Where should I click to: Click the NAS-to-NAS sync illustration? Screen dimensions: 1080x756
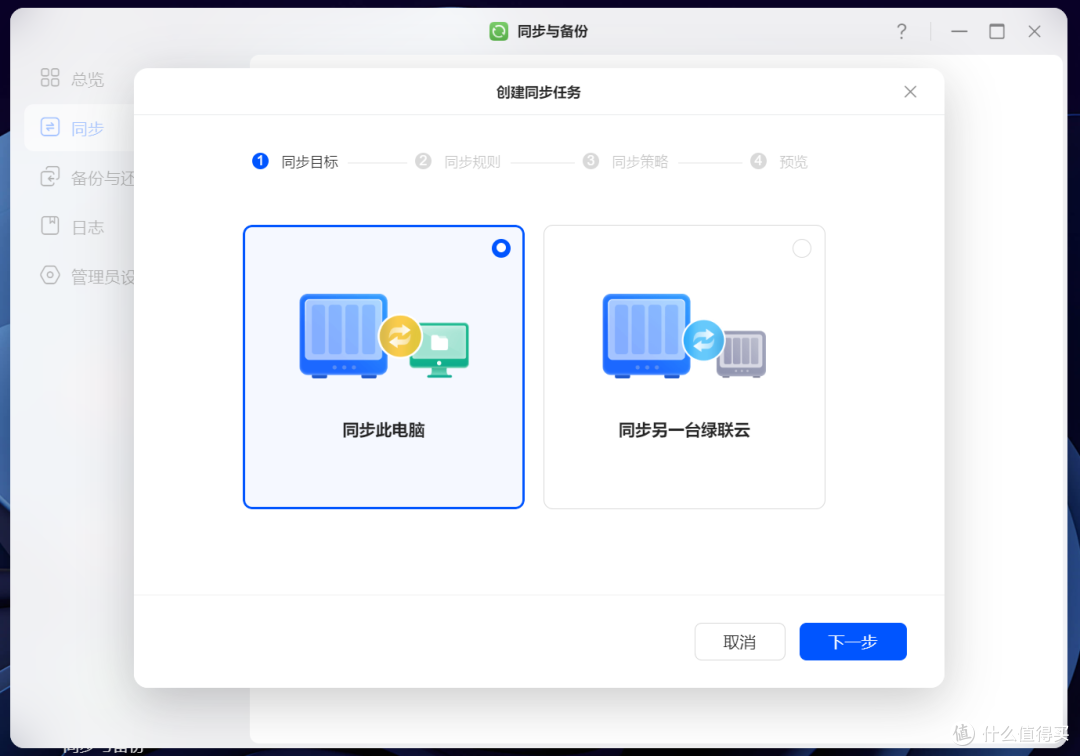[x=684, y=336]
